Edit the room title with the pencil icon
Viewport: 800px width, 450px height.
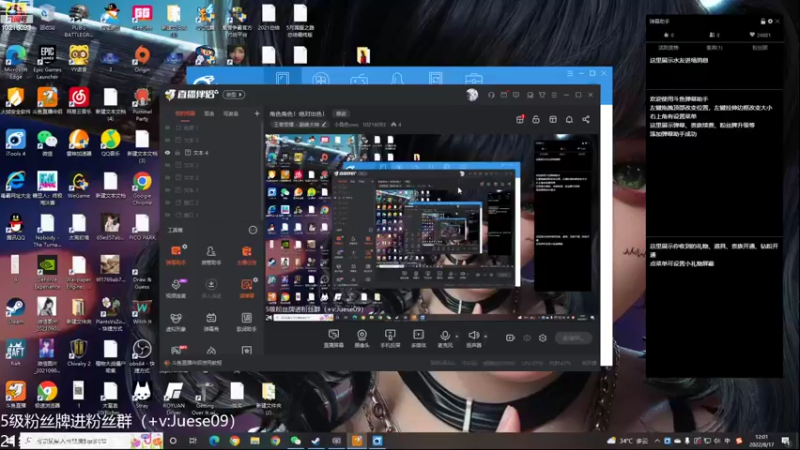click(324, 124)
